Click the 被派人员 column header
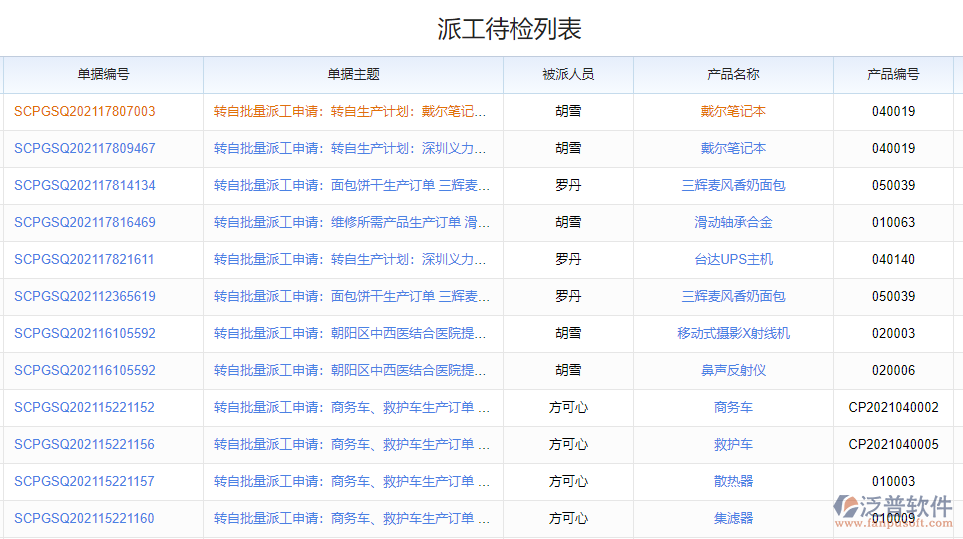This screenshot has height=539, width=963. point(568,75)
